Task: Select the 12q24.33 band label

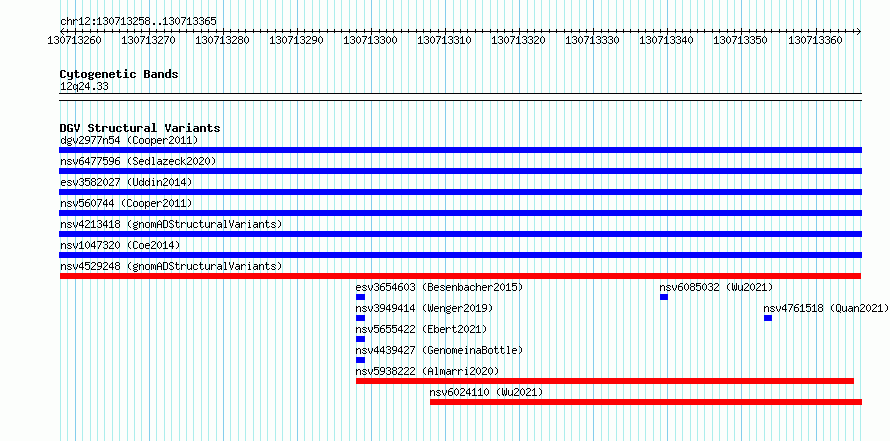Action: click(x=84, y=87)
